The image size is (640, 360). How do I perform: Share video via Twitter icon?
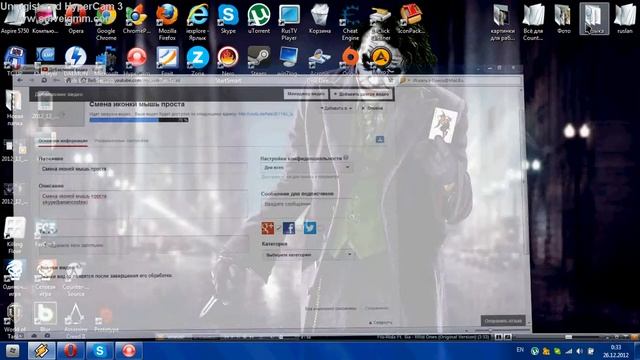click(310, 228)
